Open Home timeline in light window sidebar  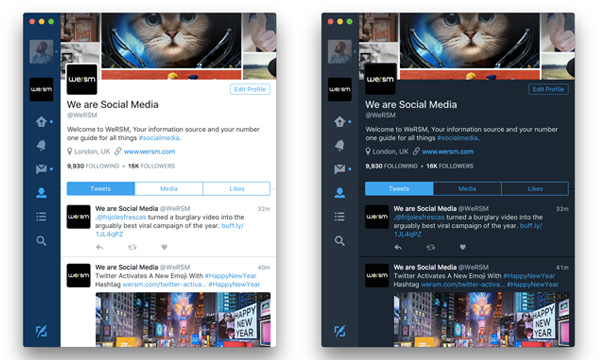(x=41, y=122)
